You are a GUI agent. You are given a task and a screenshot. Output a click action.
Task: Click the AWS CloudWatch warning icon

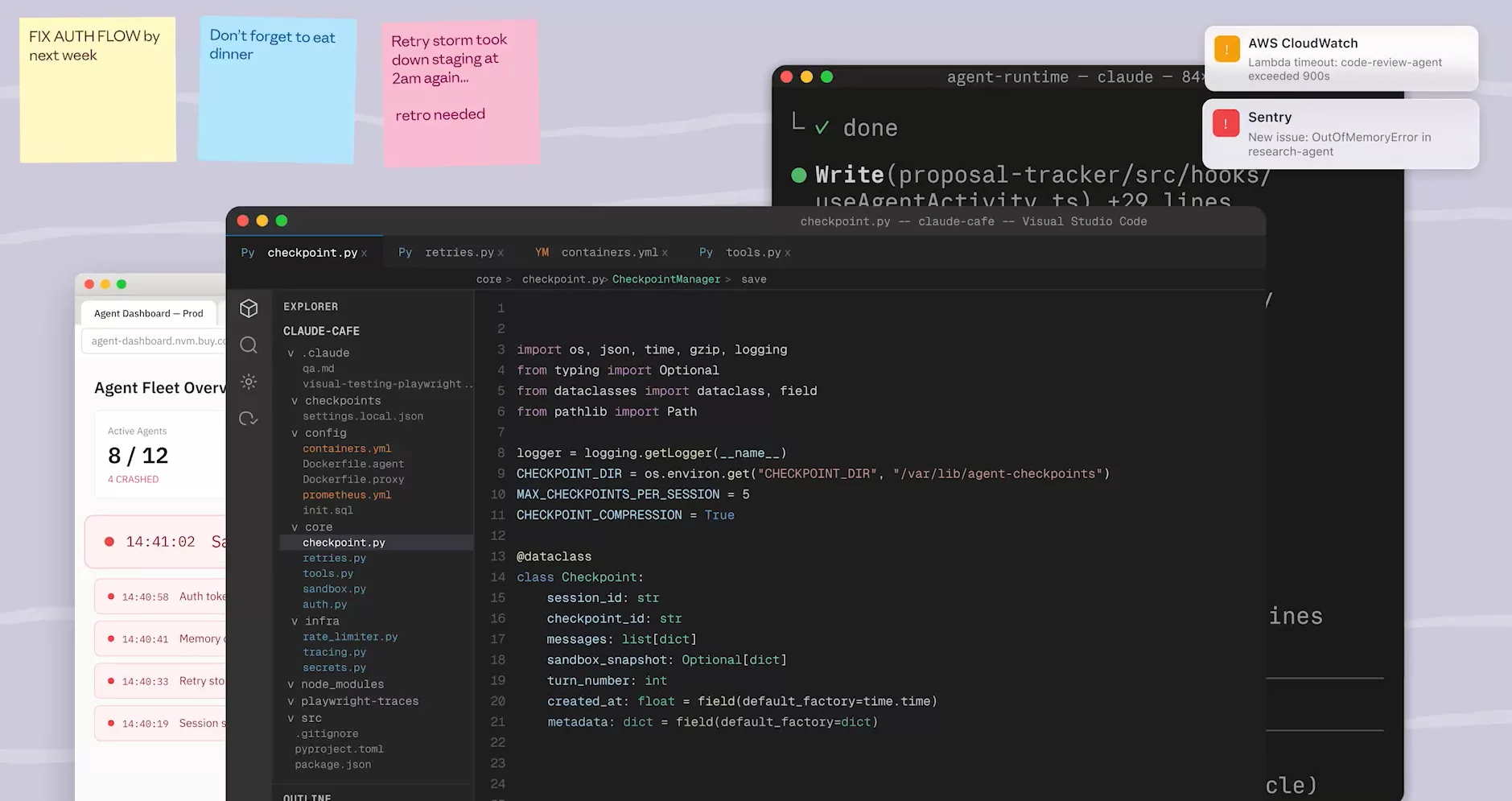coord(1226,49)
